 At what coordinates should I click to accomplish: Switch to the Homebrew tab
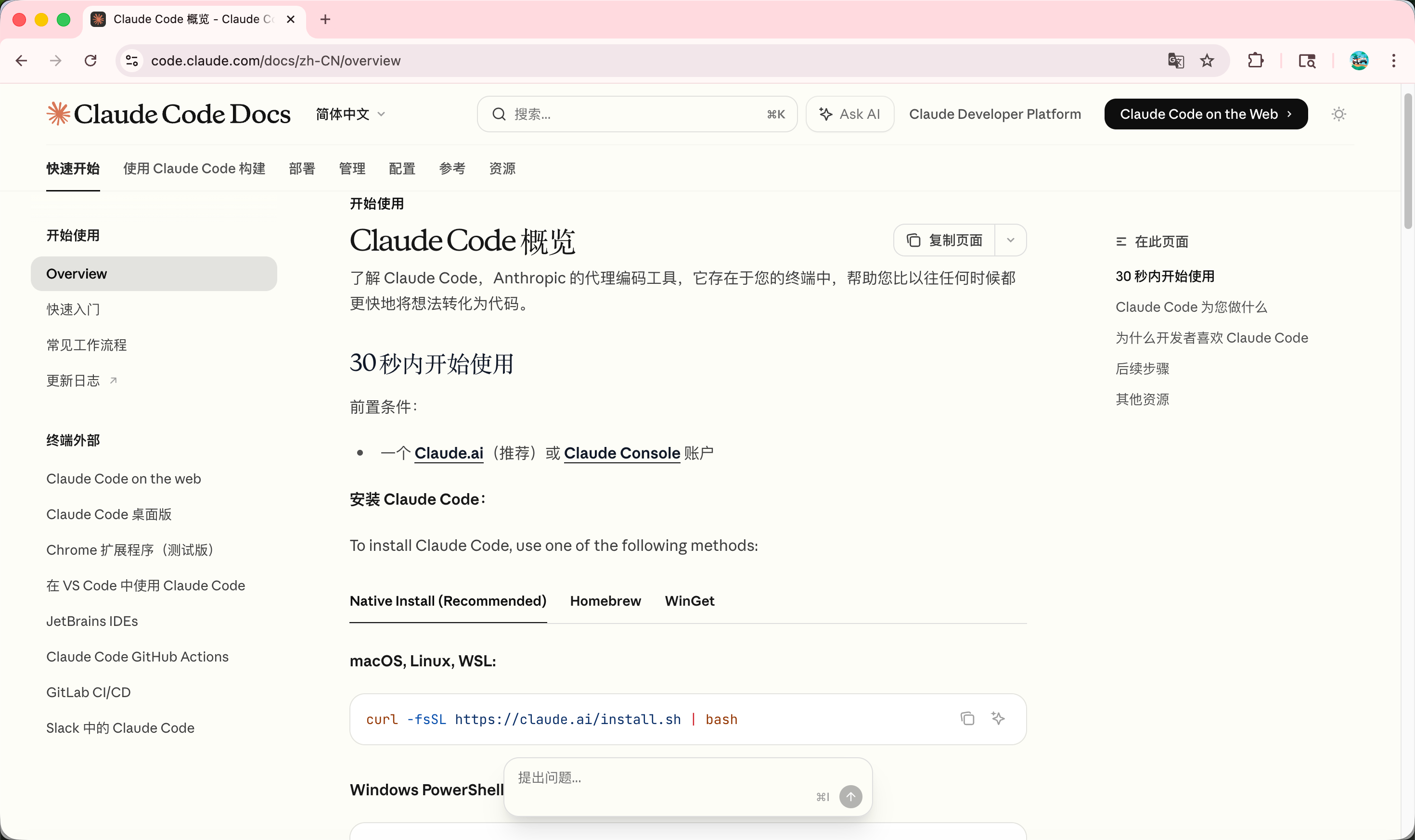click(x=605, y=601)
